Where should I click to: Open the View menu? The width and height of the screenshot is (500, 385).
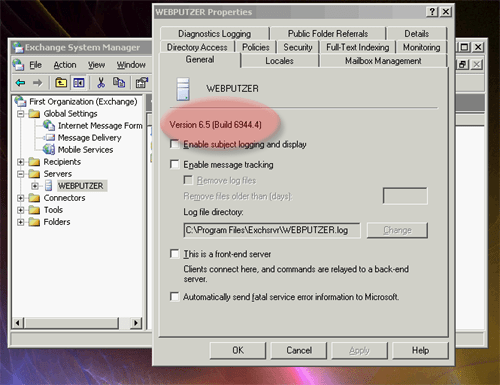pos(96,65)
